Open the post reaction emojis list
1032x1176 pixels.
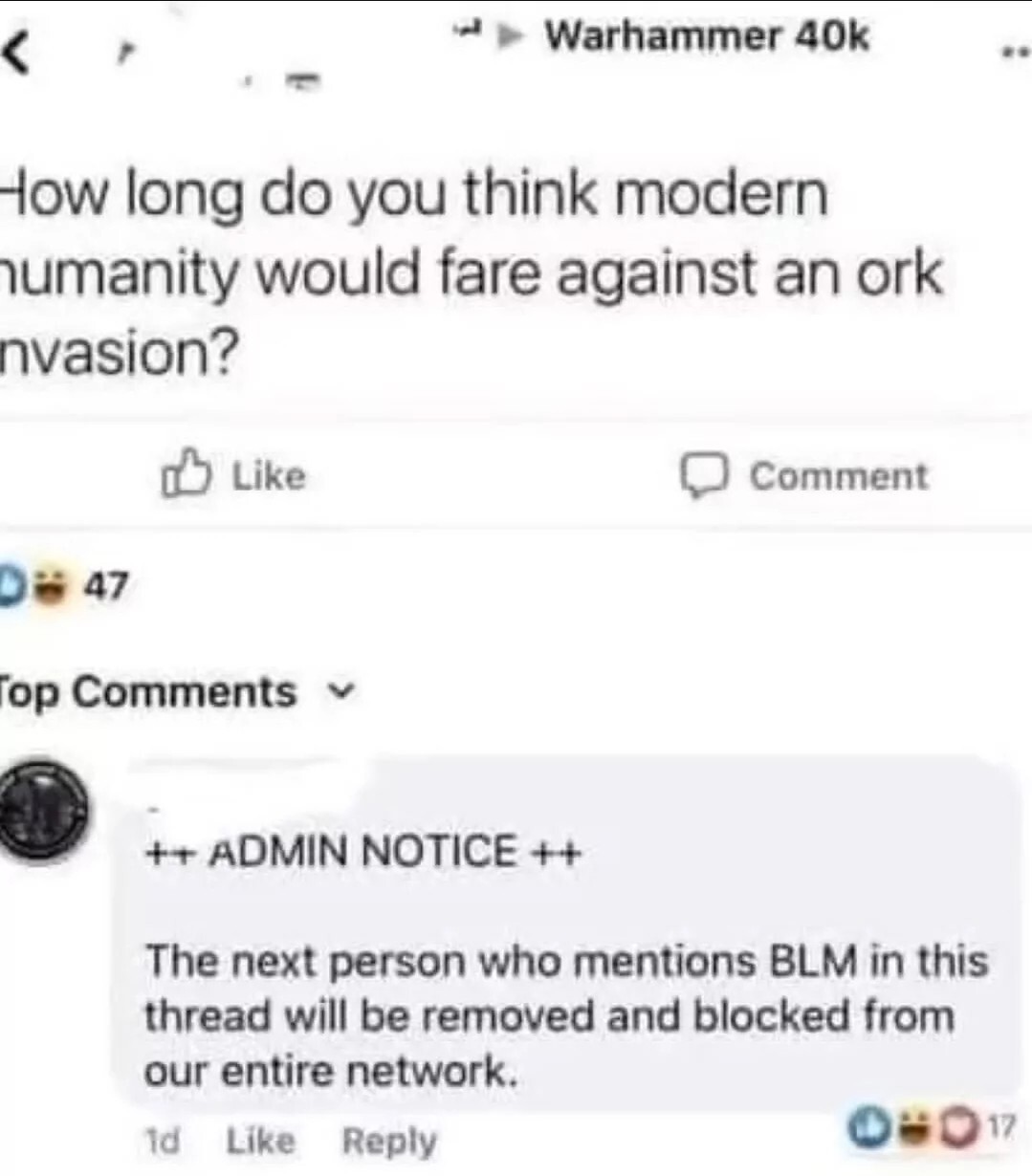29,584
